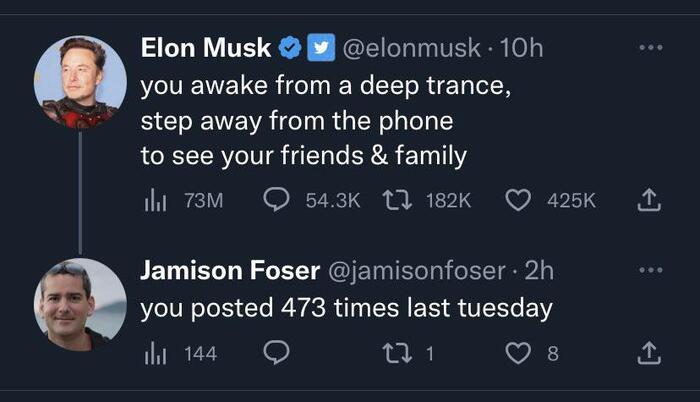Viewport: 700px width, 402px height.
Task: Reply to Elon Musk's tweet with 54.3K replies
Action: tap(276, 201)
